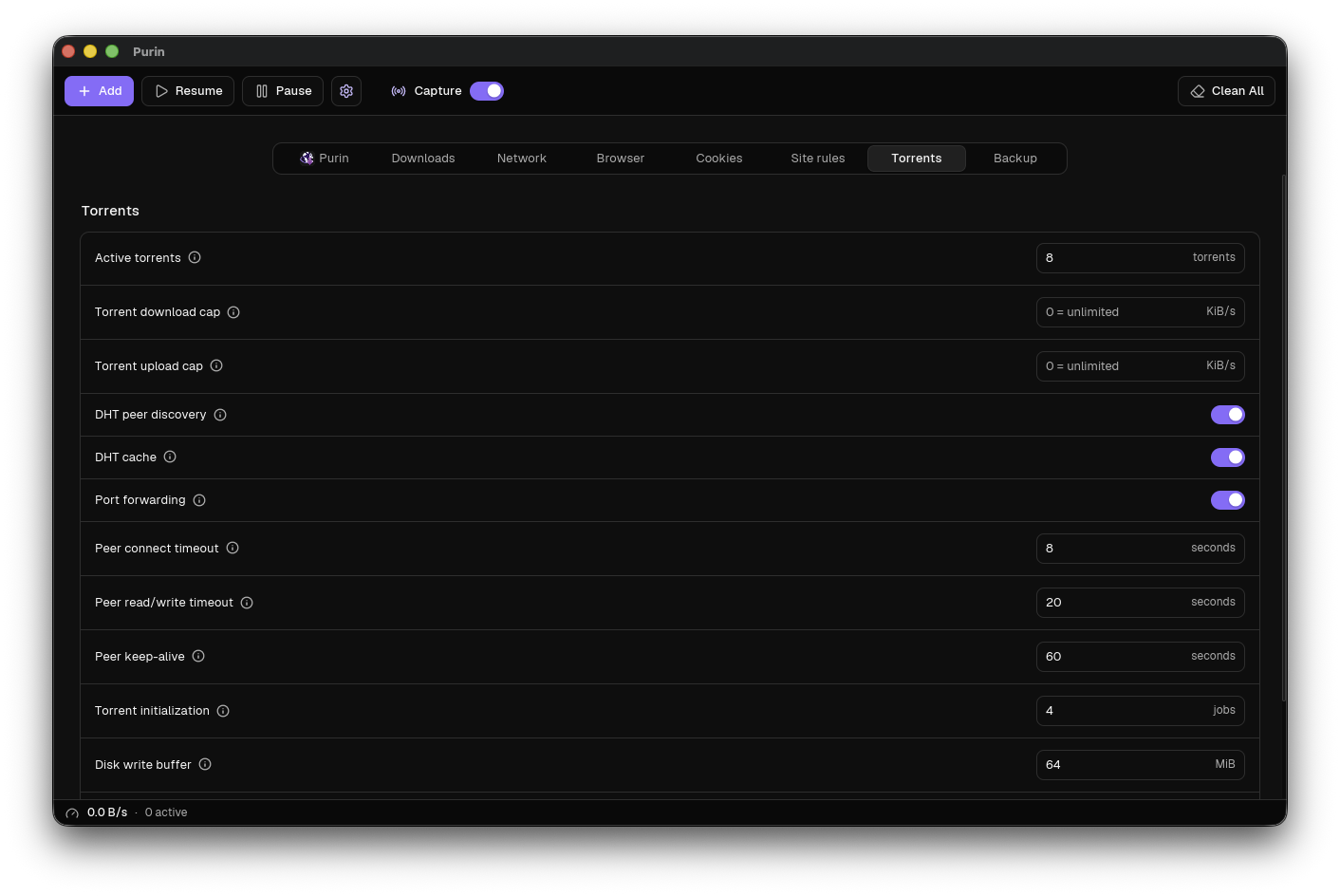Go to the Network tab
The width and height of the screenshot is (1340, 896).
[522, 159]
